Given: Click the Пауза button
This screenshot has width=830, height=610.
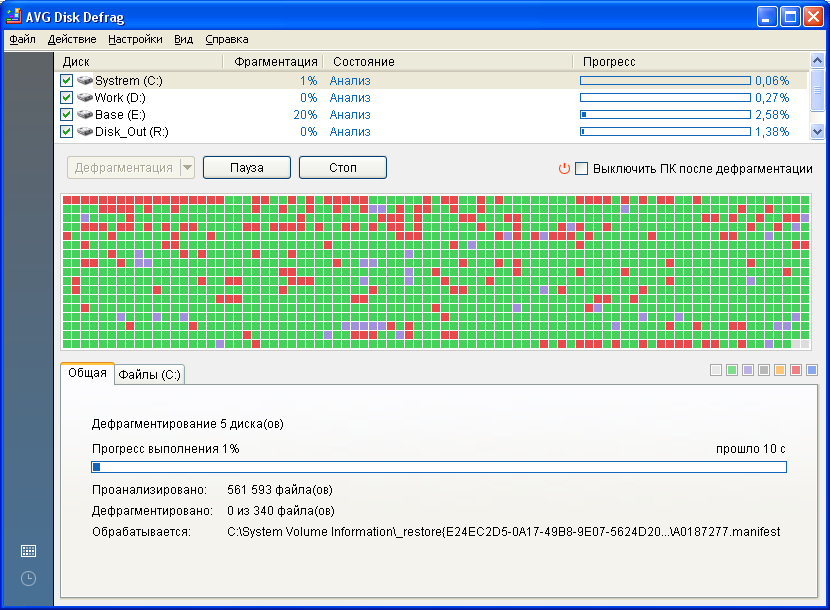Looking at the screenshot, I should (x=247, y=167).
